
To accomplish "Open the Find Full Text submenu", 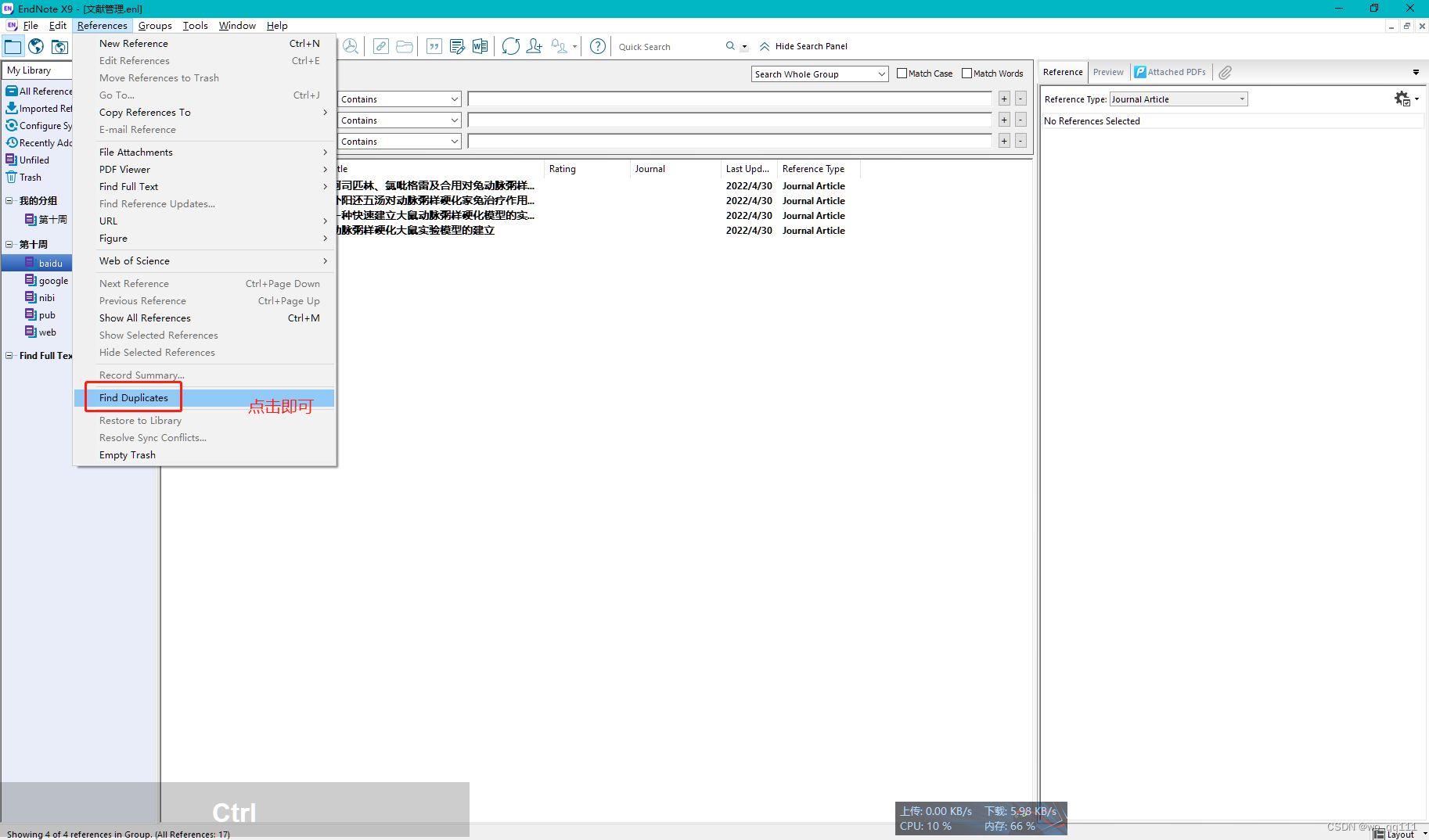I will [204, 187].
